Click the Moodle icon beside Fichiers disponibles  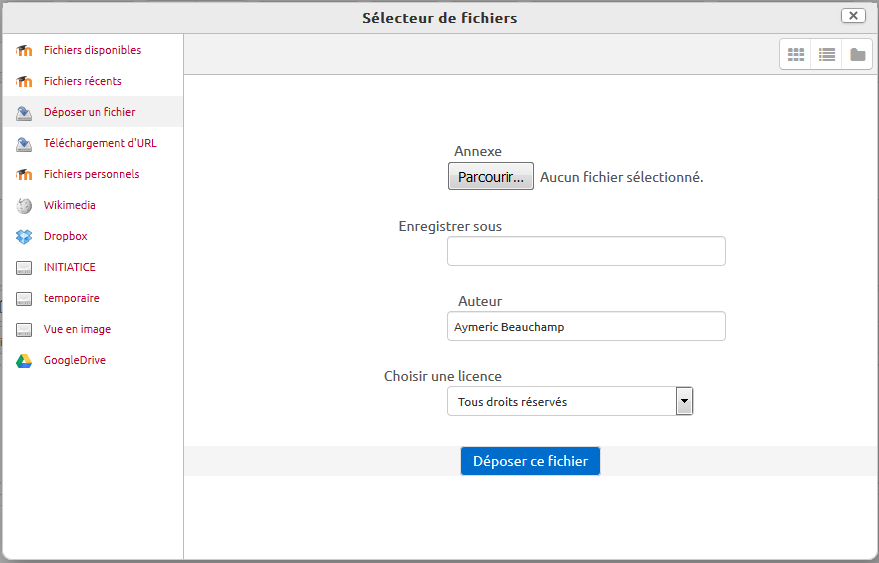coord(24,51)
